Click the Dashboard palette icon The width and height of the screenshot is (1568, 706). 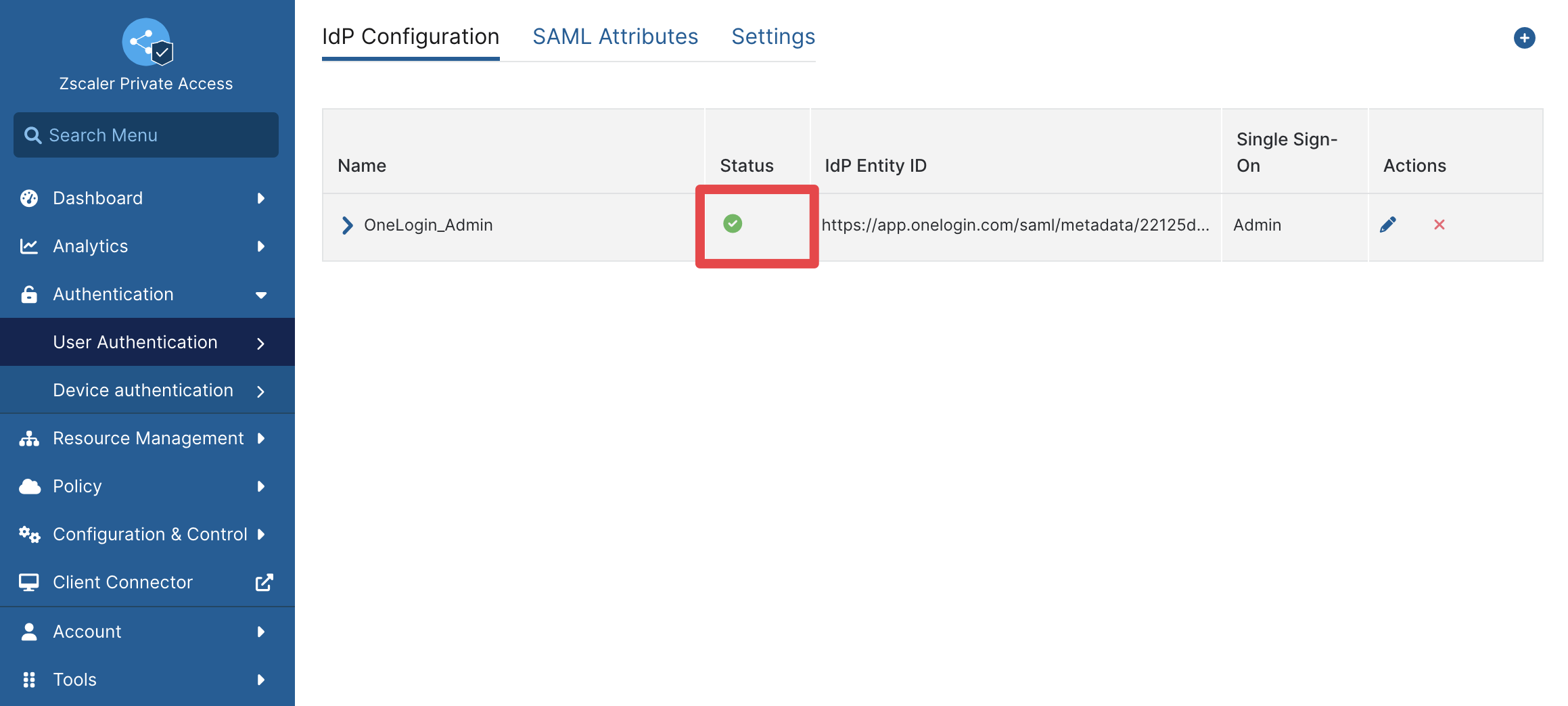[x=29, y=198]
